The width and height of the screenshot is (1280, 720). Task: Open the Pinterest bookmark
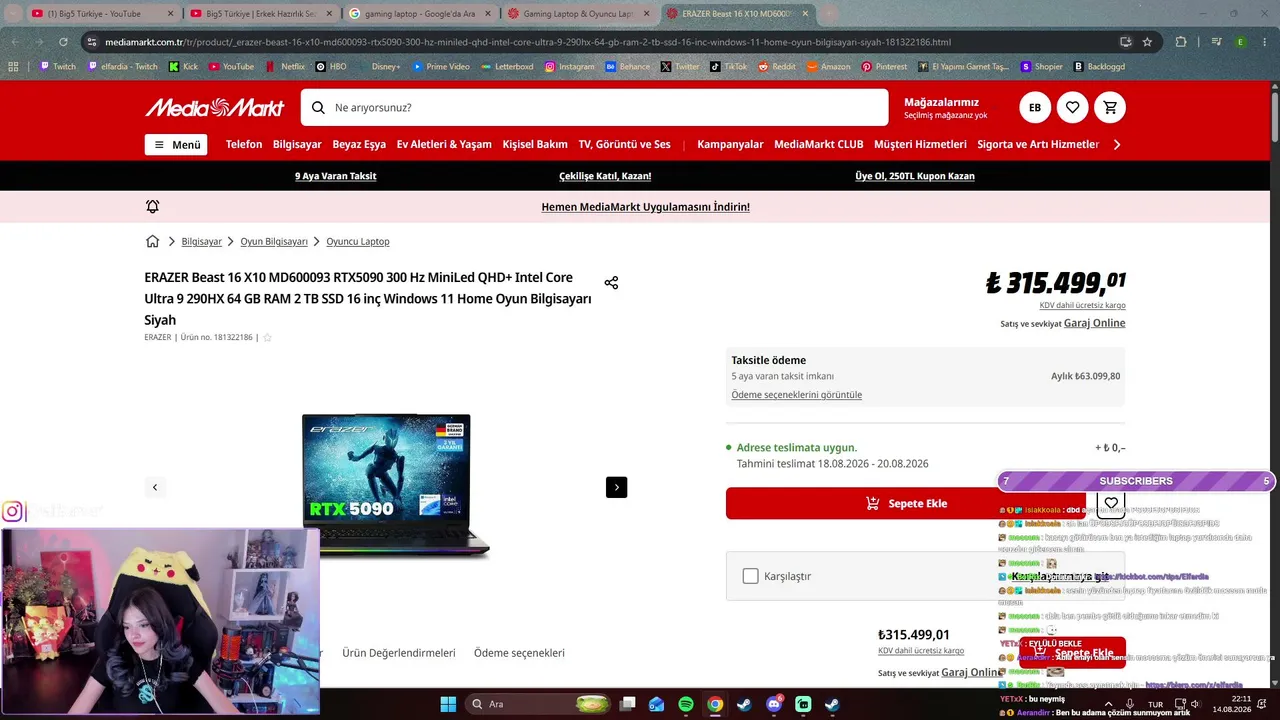point(882,66)
